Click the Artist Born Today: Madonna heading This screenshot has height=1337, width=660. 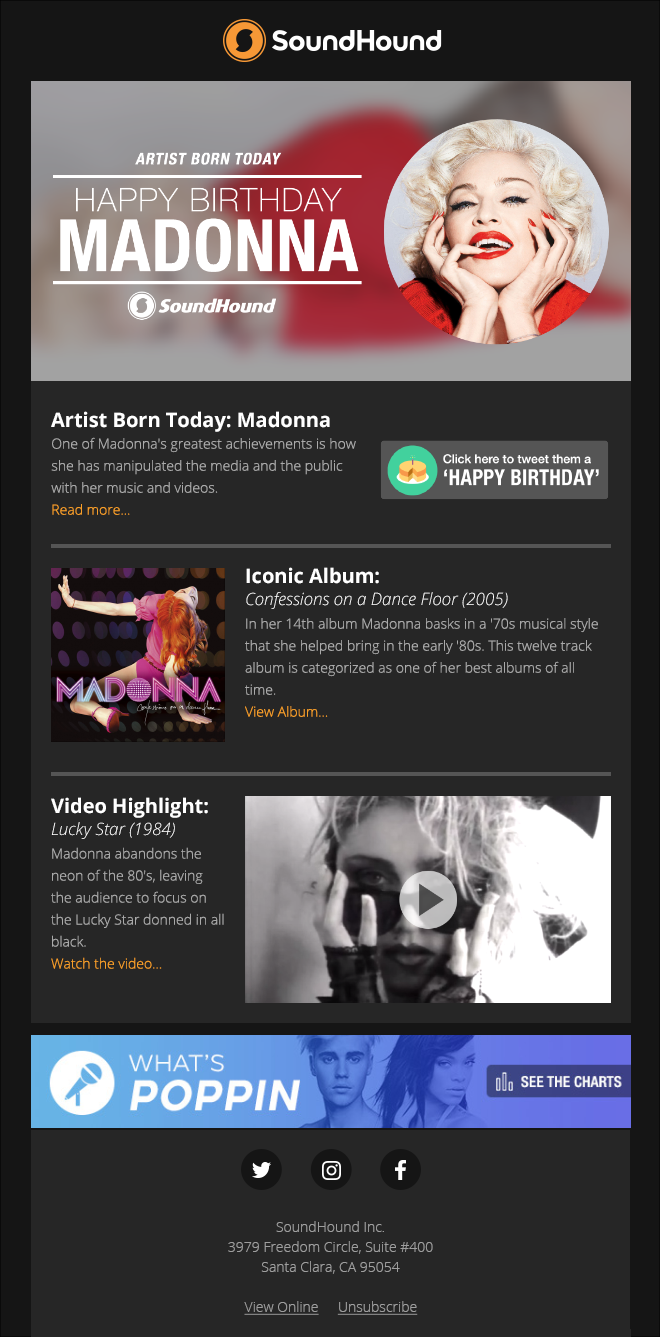coord(191,420)
